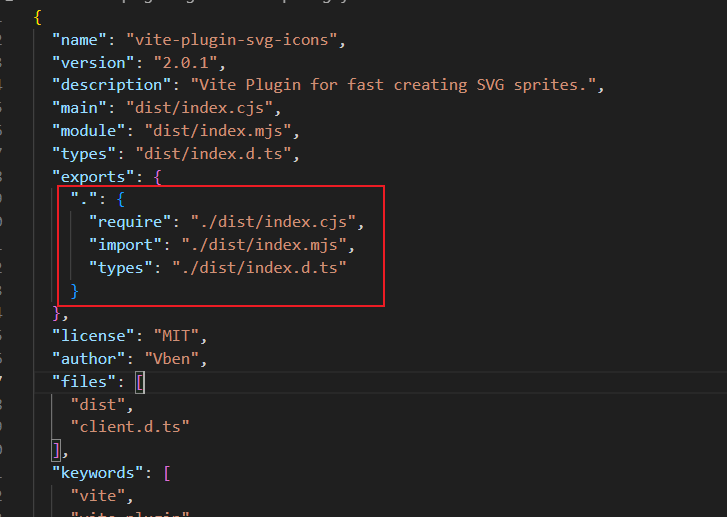The height and width of the screenshot is (517, 727).
Task: Click the opening bracket after "files"
Action: click(x=140, y=382)
